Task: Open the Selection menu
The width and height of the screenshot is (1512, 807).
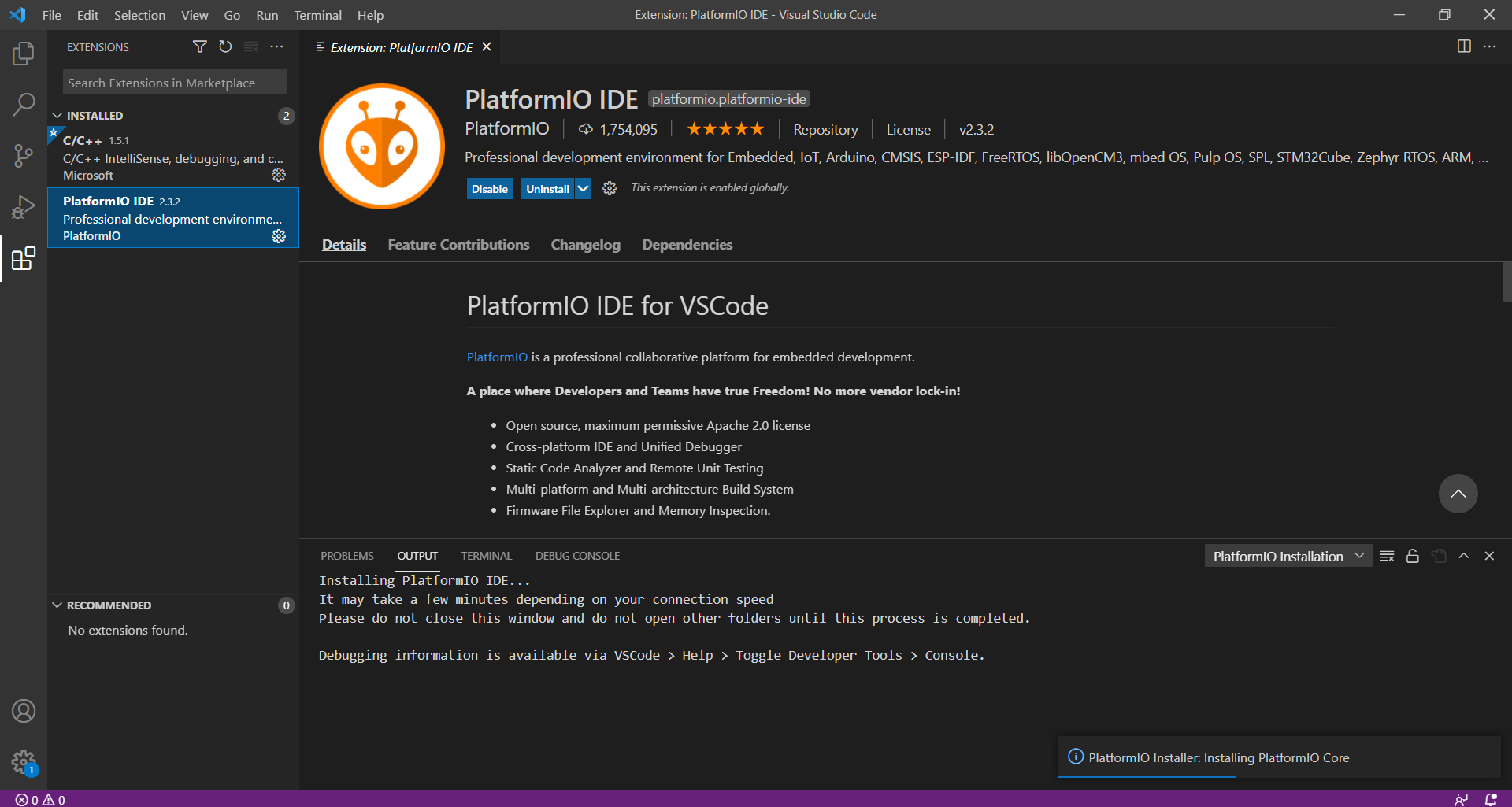Action: pyautogui.click(x=140, y=15)
